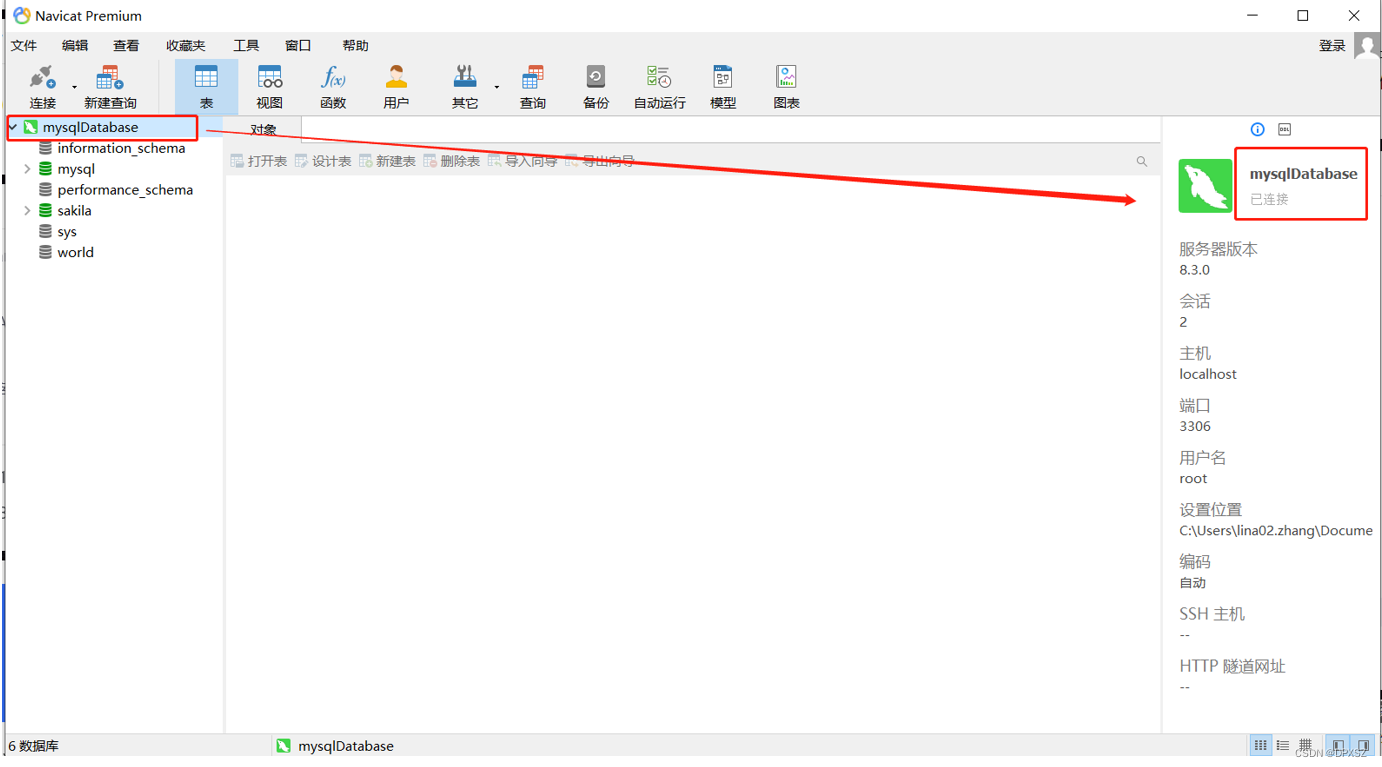Open the 函数 functions toolbar button
This screenshot has width=1382, height=767.
[333, 87]
